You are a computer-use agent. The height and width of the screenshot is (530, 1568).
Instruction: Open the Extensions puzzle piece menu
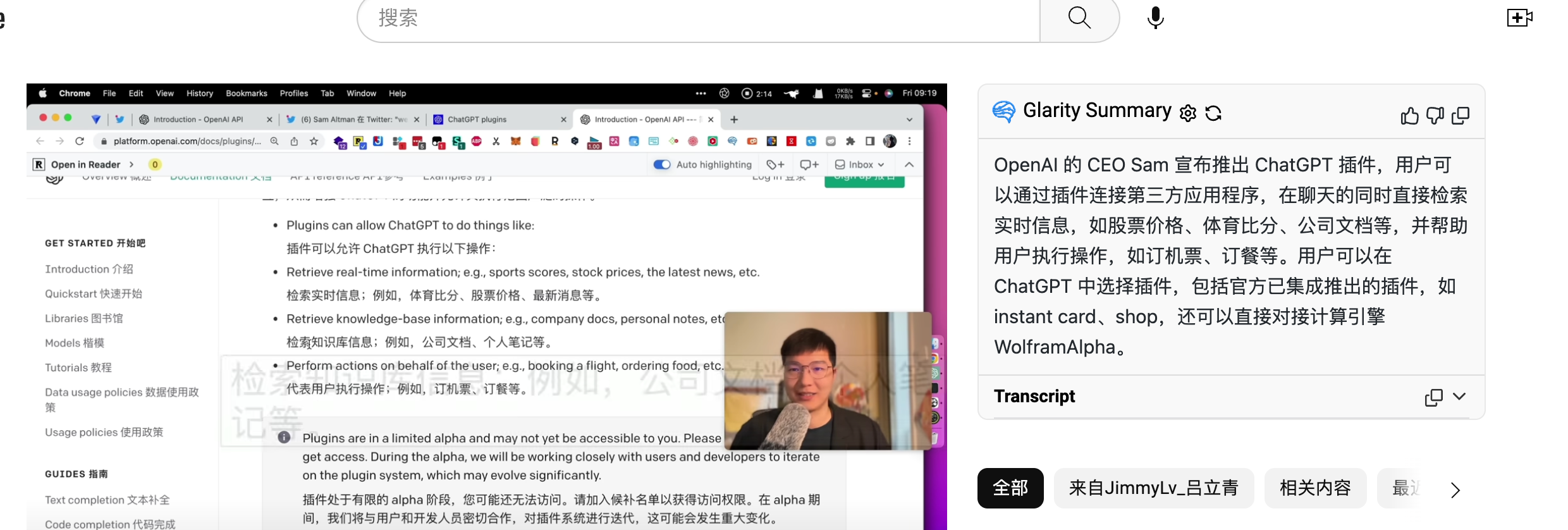pos(850,141)
